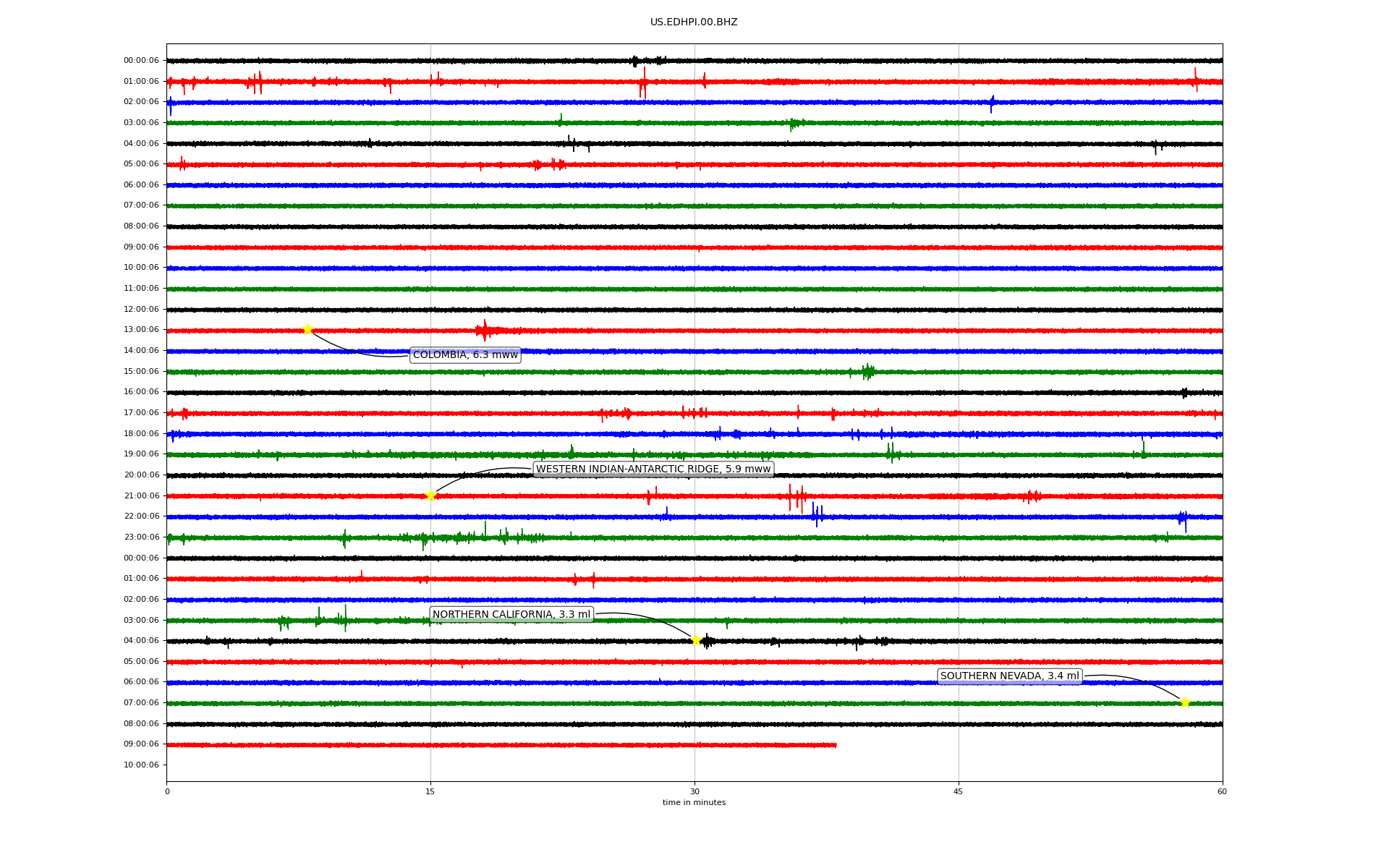This screenshot has width=1389, height=868.
Task: Click the NORTHERN CALIFORNIA 3.3 ml label
Action: tap(511, 615)
